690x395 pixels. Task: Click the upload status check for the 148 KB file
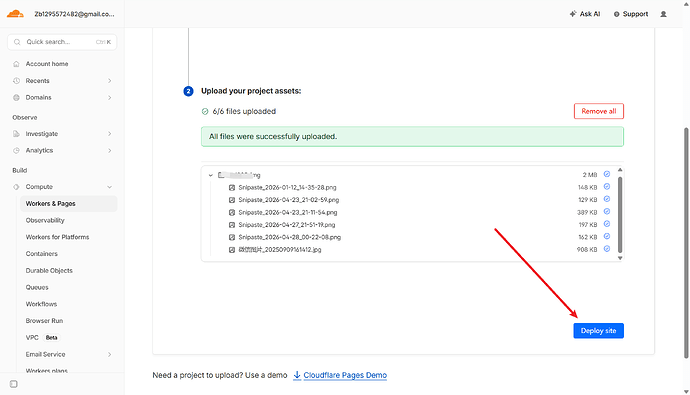[x=607, y=187]
